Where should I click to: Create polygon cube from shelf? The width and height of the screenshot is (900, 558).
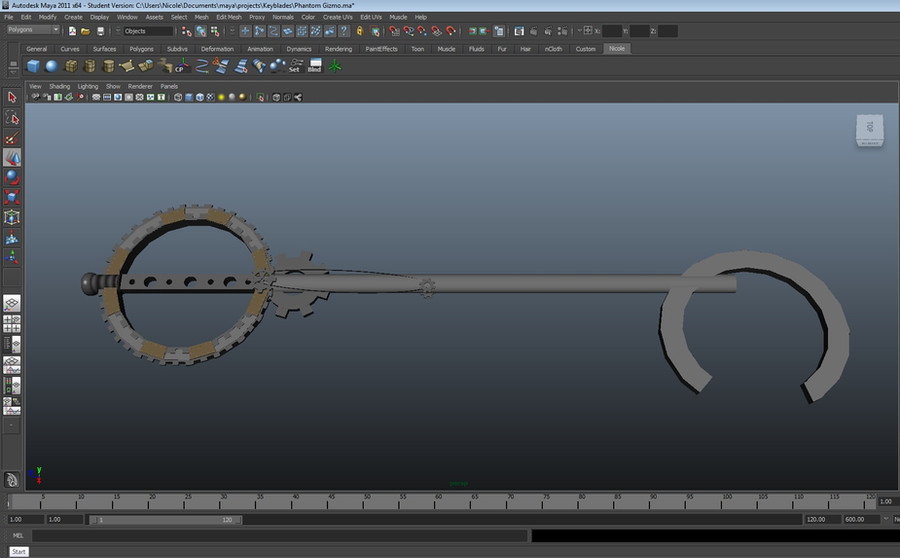click(33, 66)
